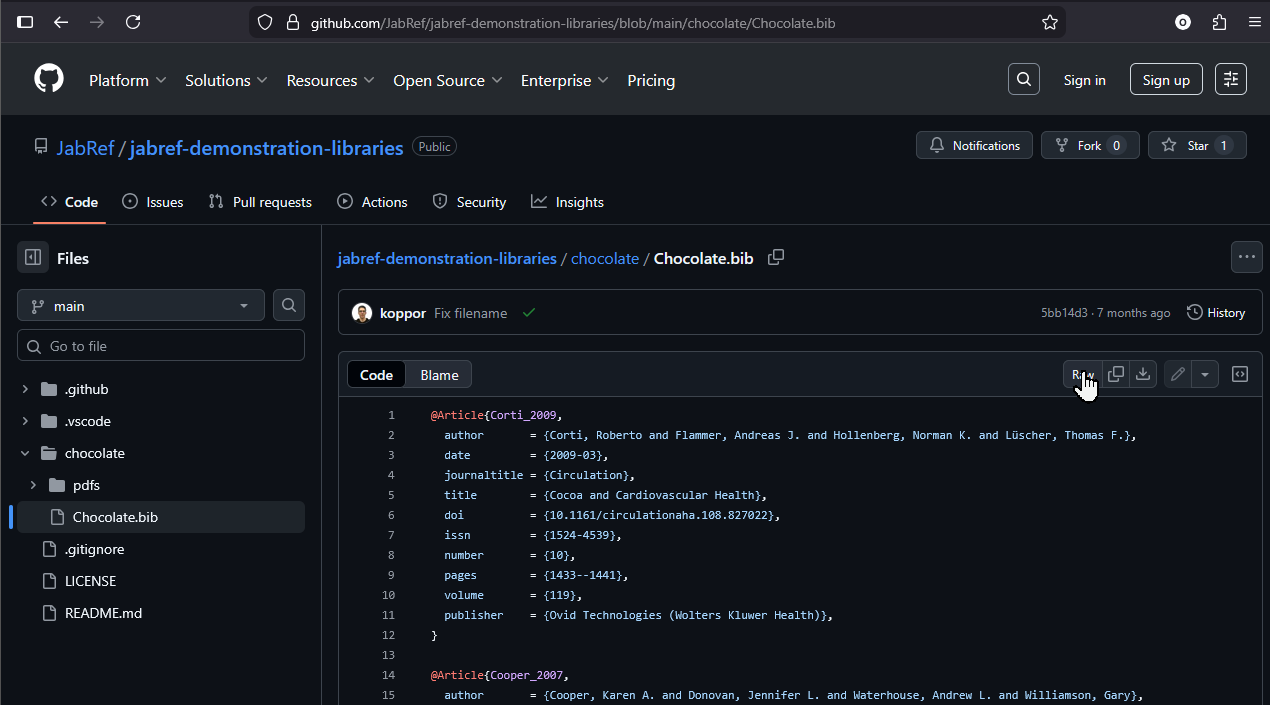
Task: Switch to Code view toggle
Action: pos(376,375)
